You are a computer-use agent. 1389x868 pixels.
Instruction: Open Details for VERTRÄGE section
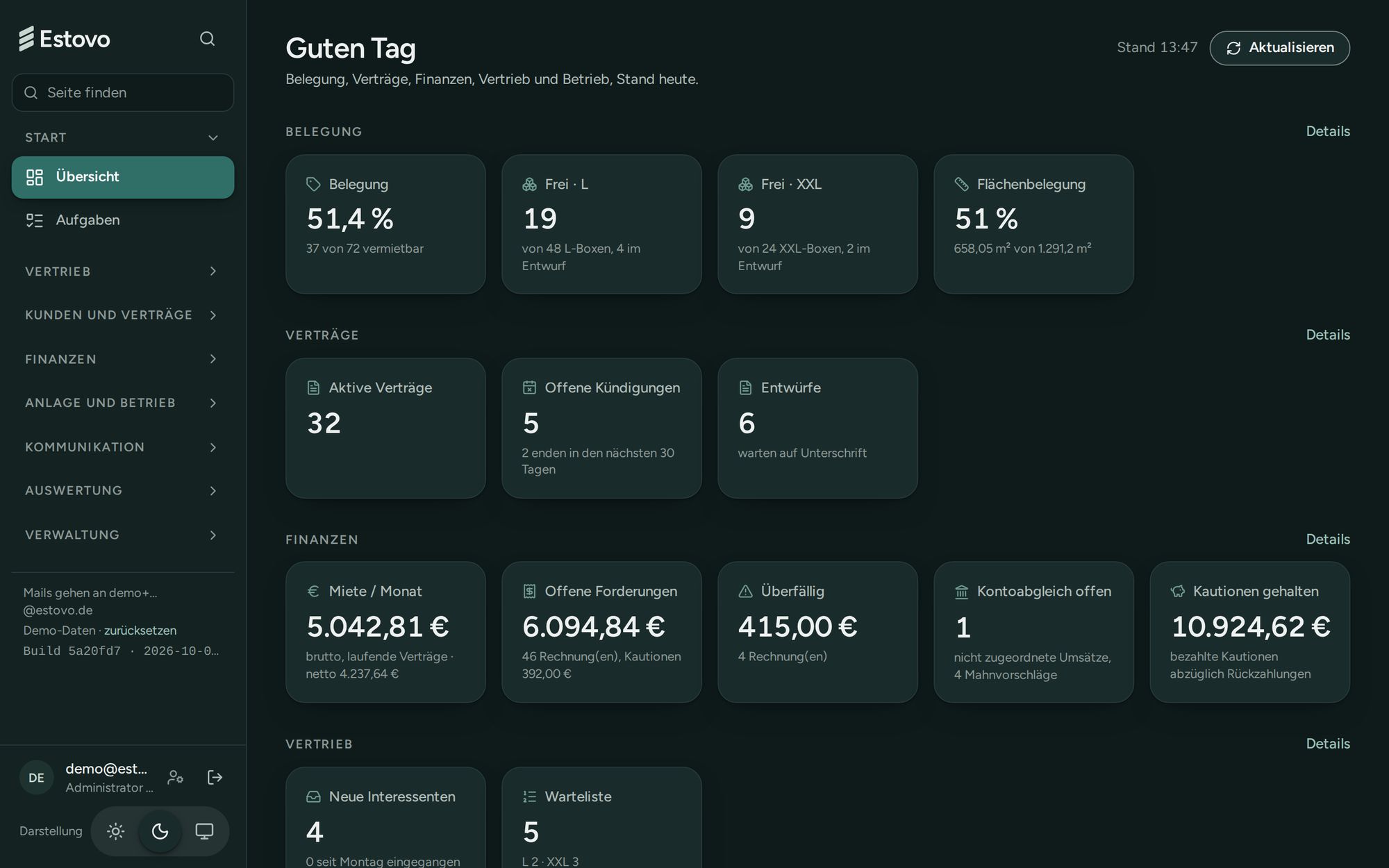point(1328,335)
